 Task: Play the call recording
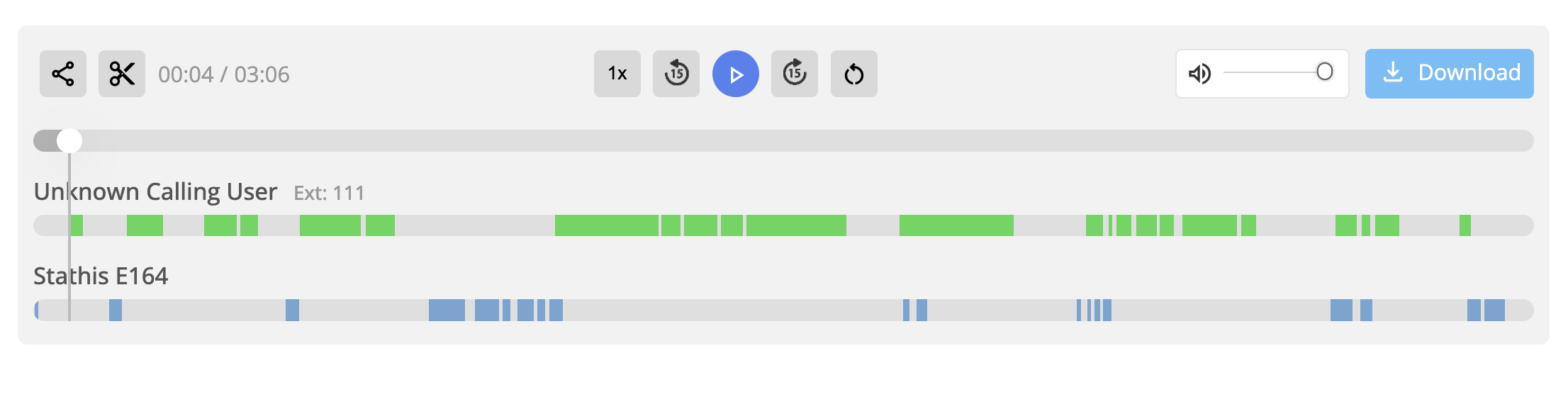point(736,74)
